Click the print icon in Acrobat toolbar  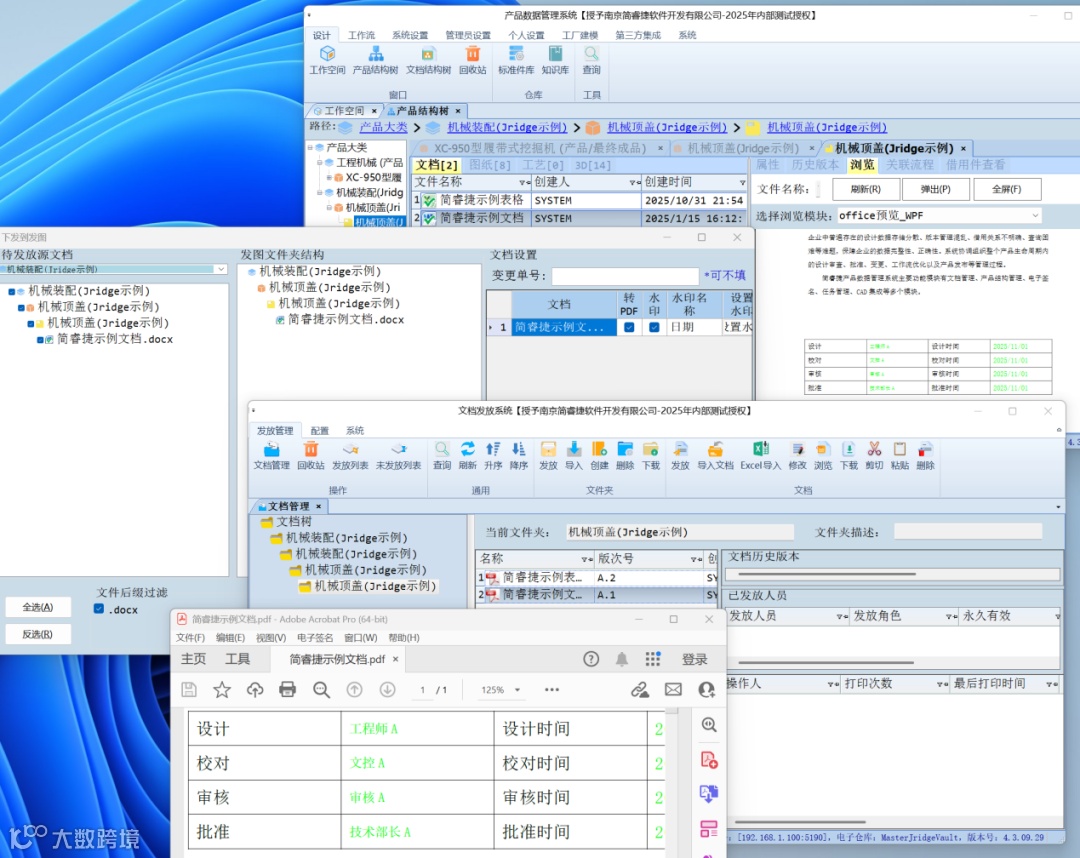(x=287, y=689)
